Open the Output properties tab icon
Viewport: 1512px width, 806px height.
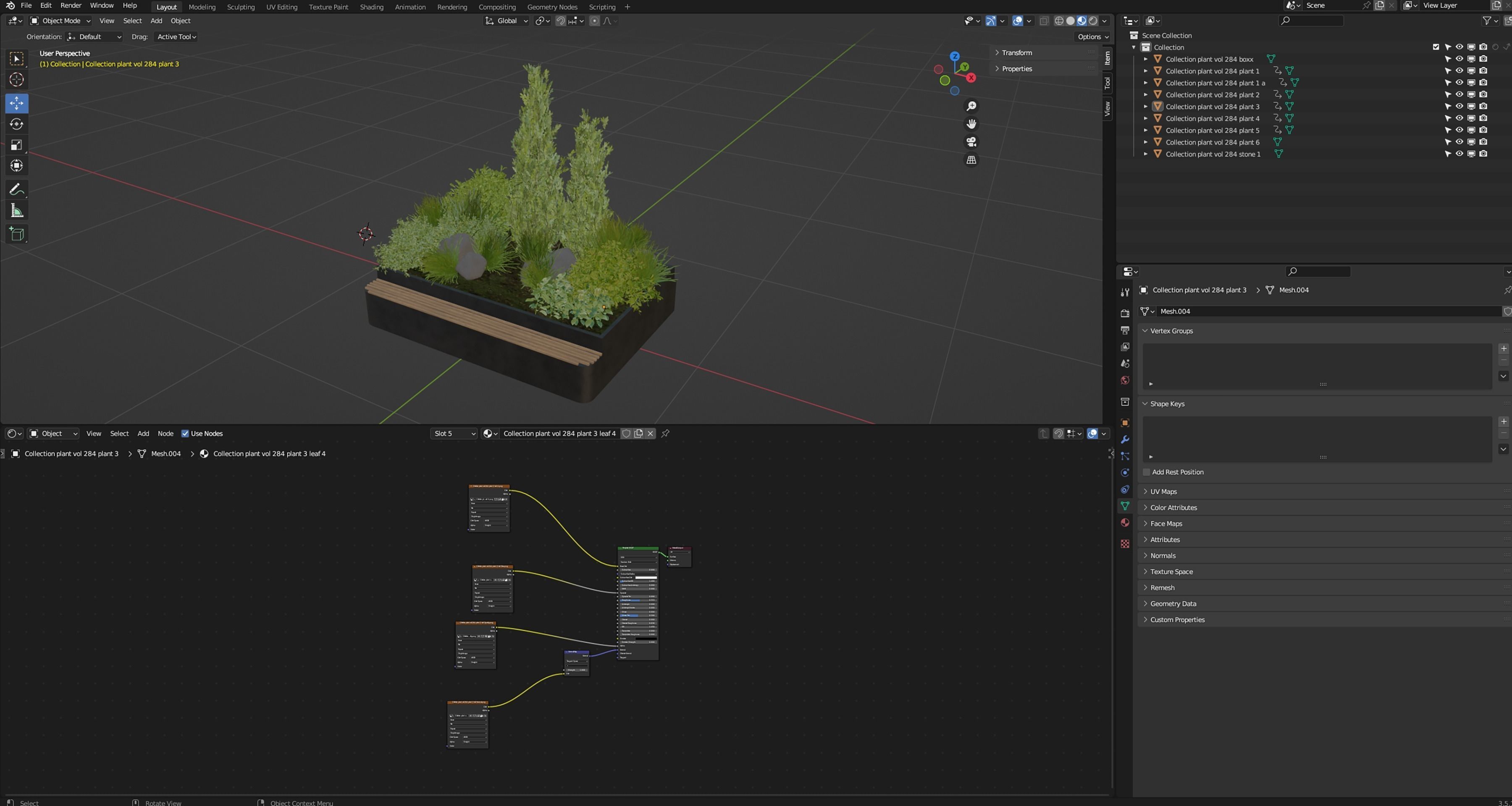[1125, 330]
